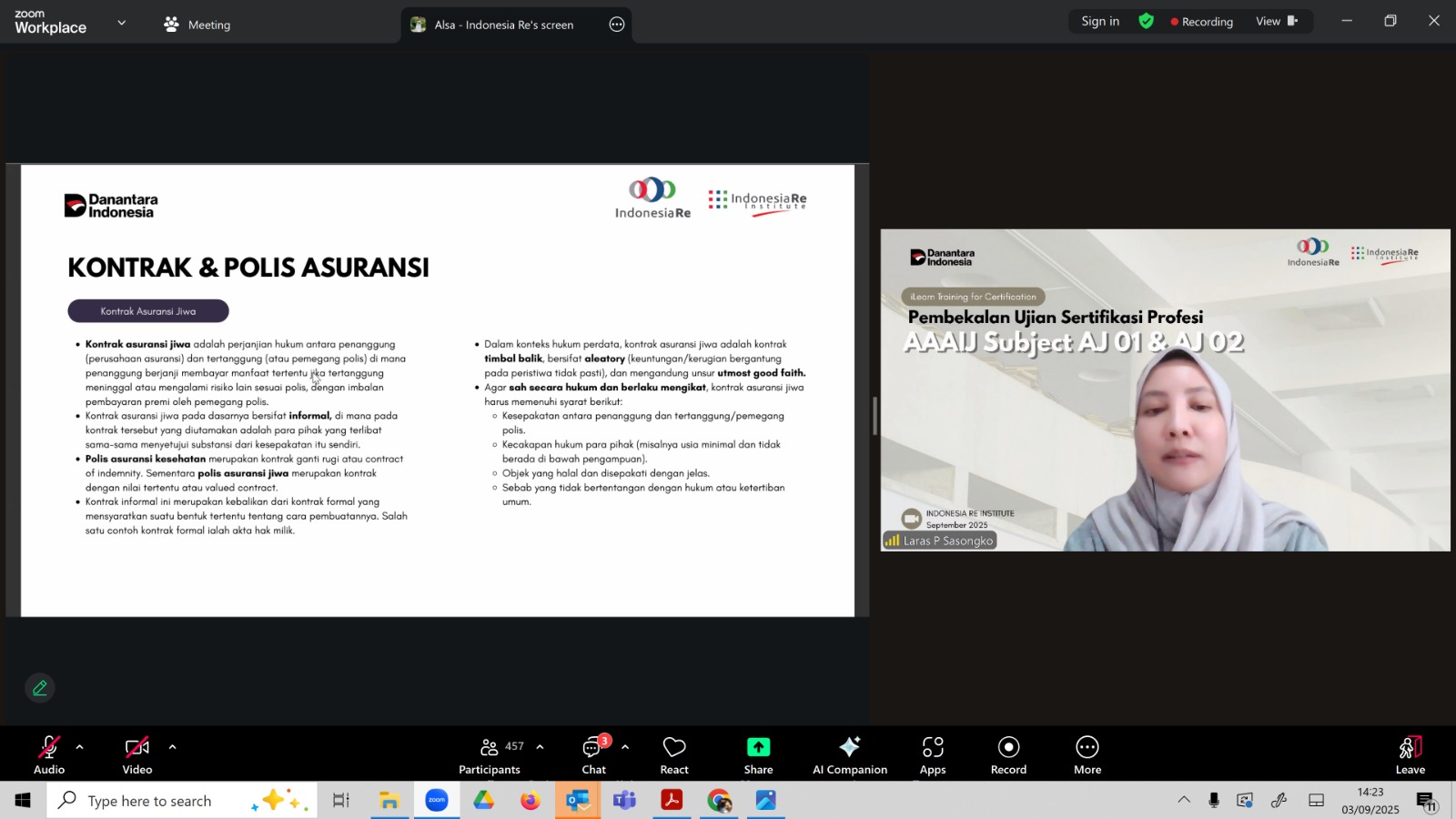1456x819 pixels.
Task: Open the Chat panel
Action: pos(593,755)
